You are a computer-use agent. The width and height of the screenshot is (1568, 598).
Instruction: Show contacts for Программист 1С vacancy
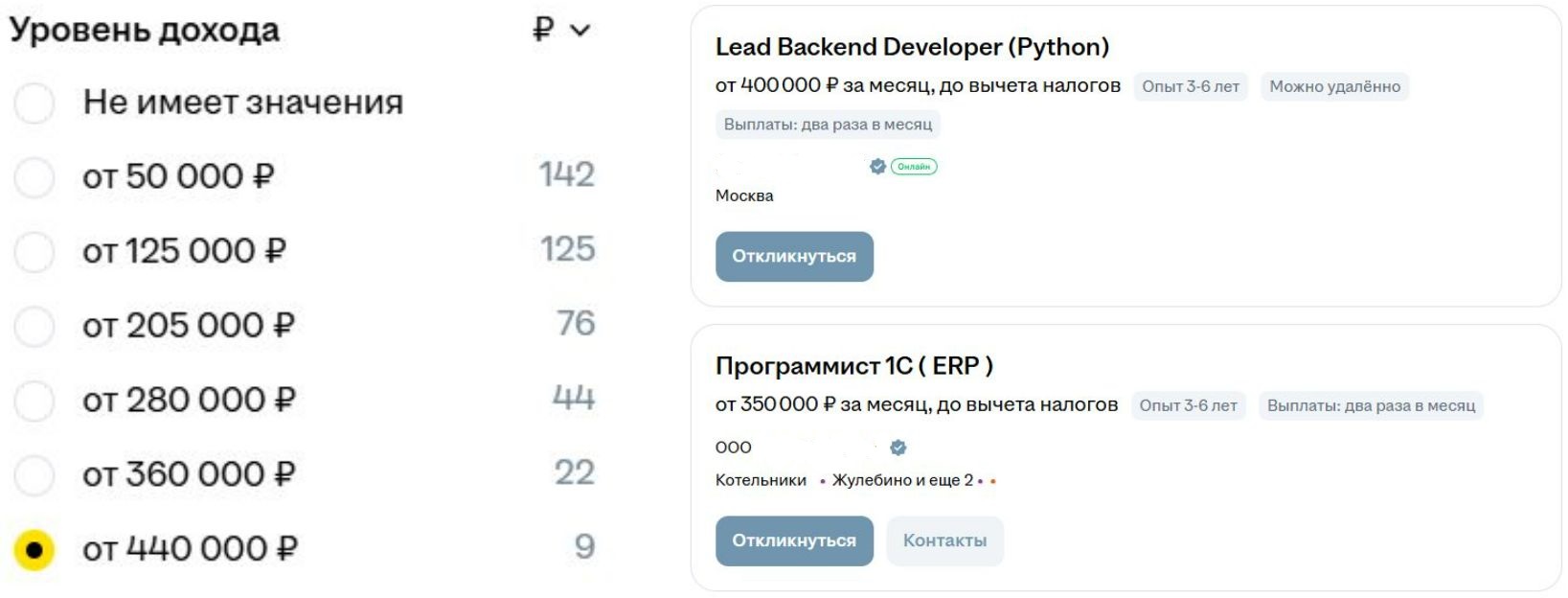tap(944, 541)
